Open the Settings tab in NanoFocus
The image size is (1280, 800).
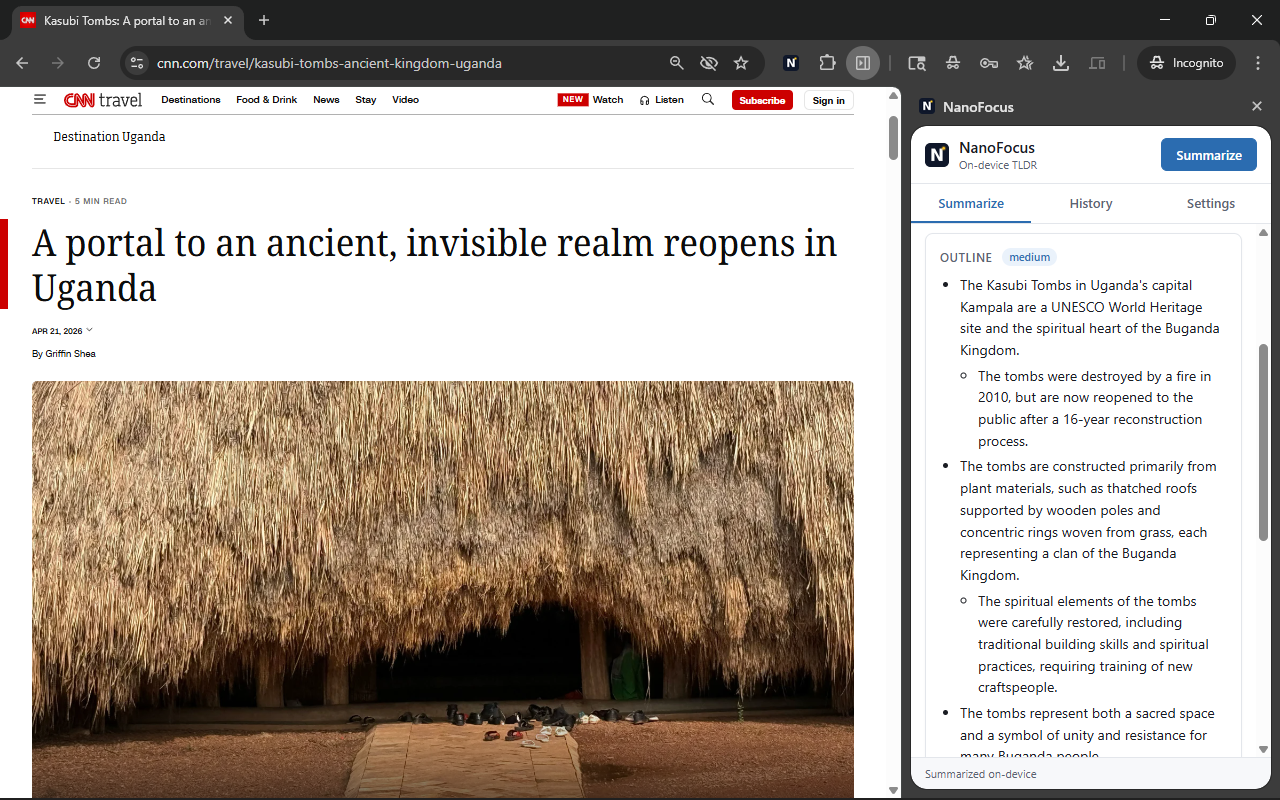click(x=1210, y=203)
